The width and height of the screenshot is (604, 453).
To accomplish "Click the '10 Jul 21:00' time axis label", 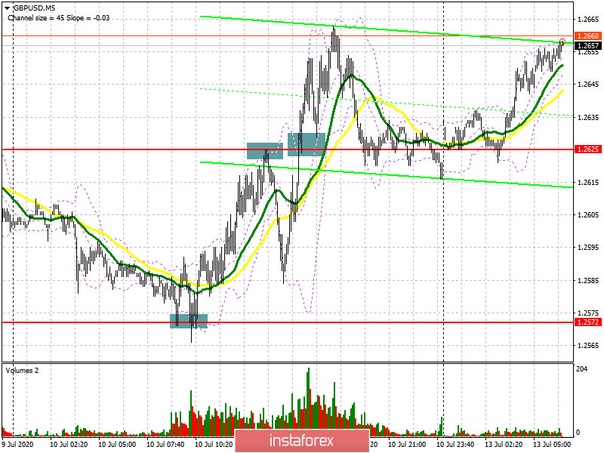I will tap(407, 444).
